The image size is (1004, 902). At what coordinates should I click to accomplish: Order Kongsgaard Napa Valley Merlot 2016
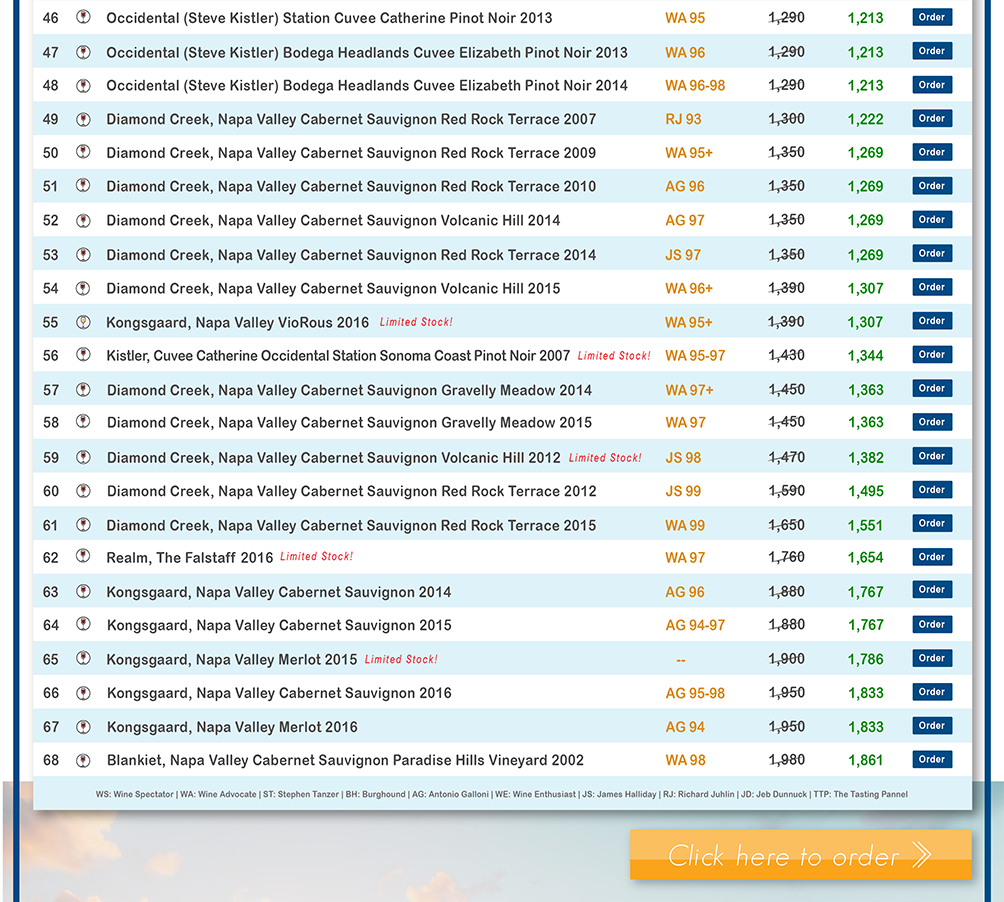[x=932, y=726]
